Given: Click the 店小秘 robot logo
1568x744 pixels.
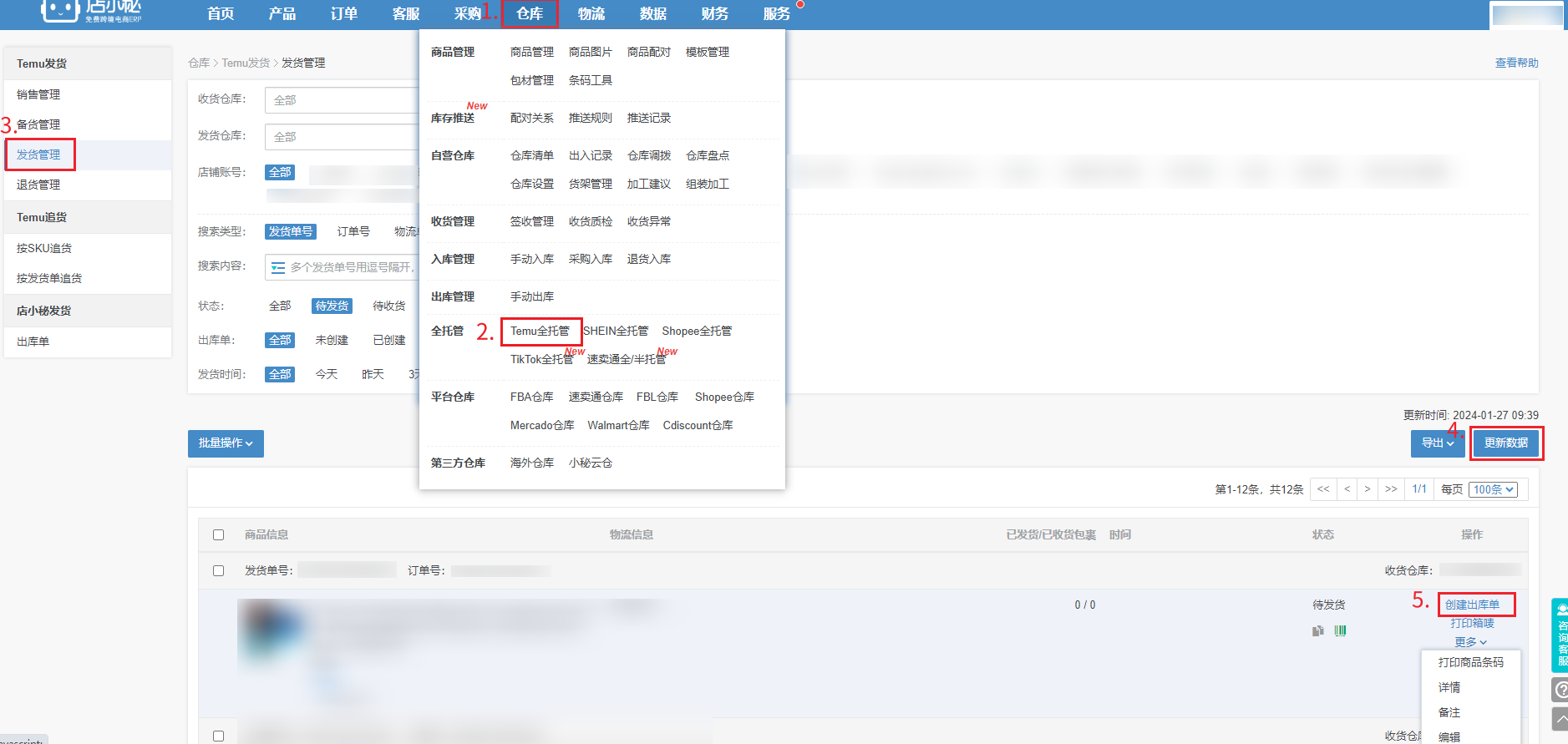Looking at the screenshot, I should (60, 10).
